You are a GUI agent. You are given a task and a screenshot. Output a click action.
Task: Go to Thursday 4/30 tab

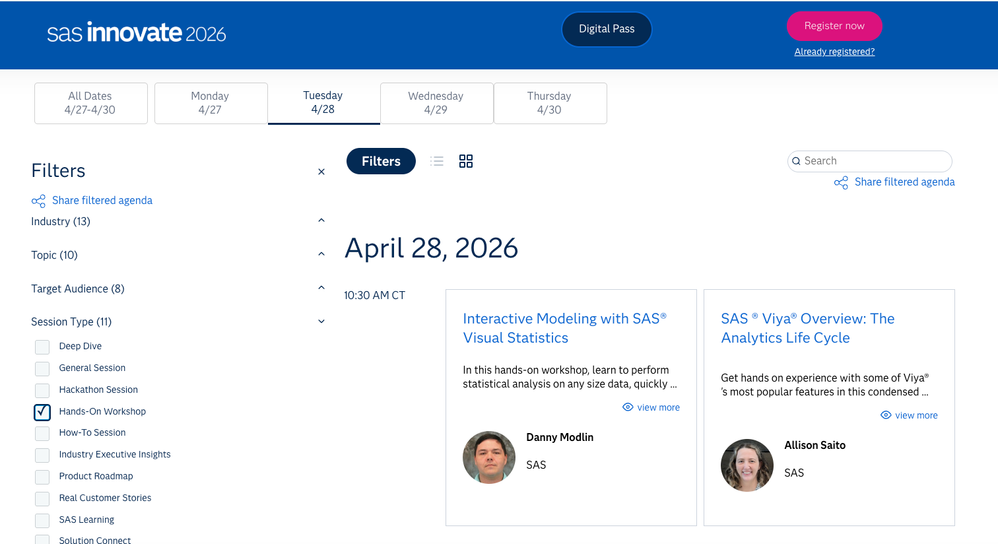point(550,103)
